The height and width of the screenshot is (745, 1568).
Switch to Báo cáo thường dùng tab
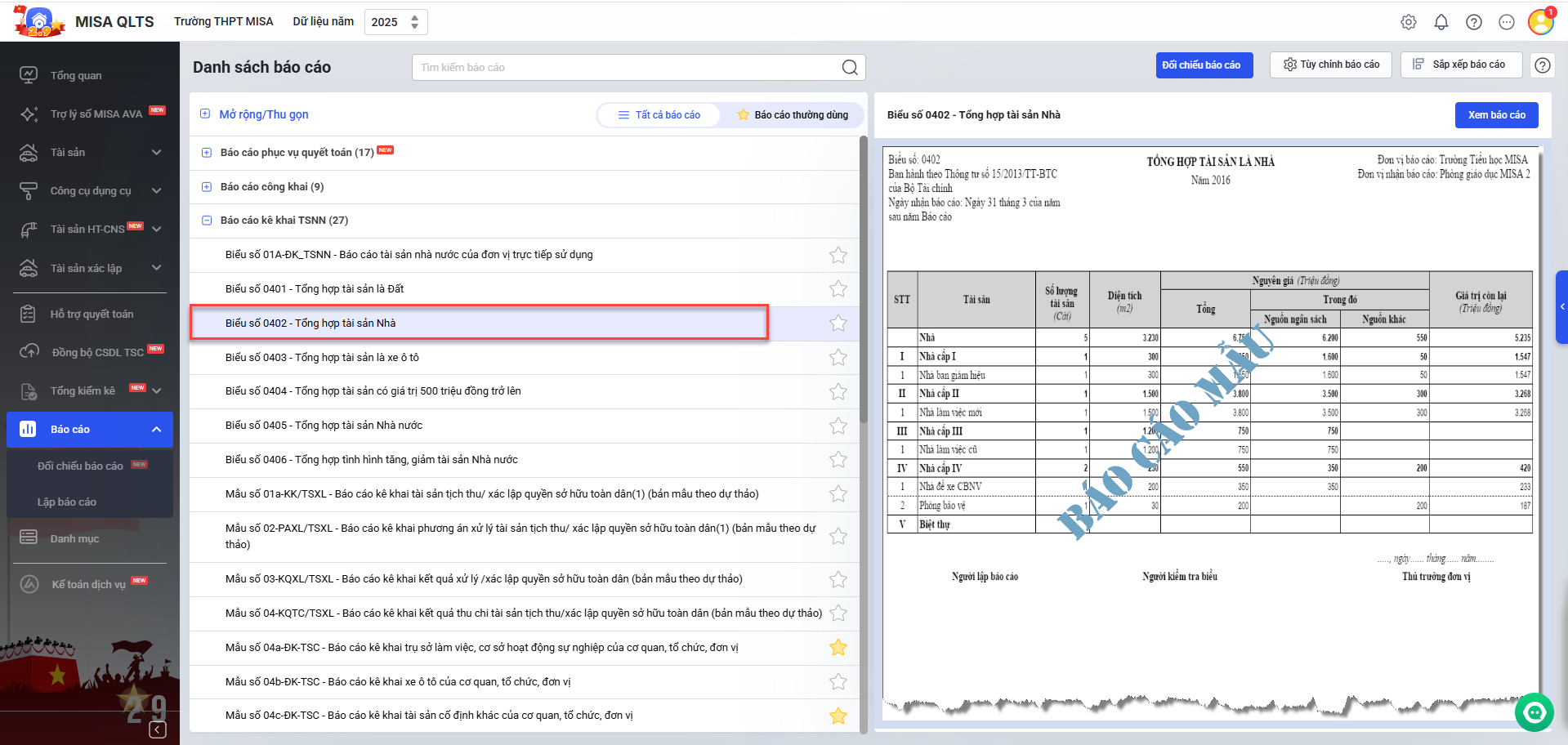point(792,115)
